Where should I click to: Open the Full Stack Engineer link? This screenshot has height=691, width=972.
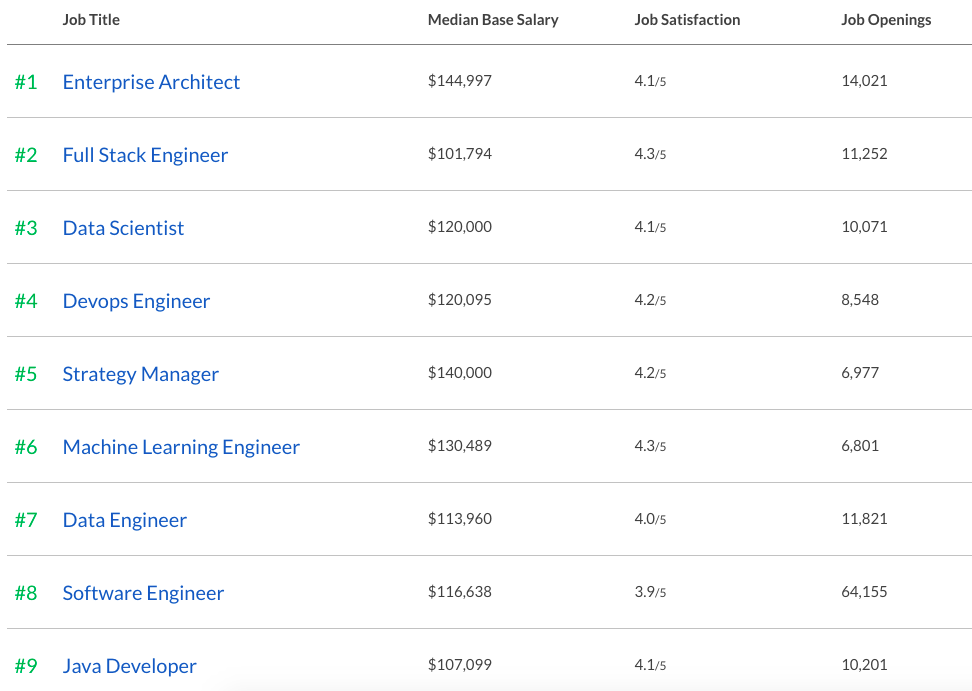point(145,155)
